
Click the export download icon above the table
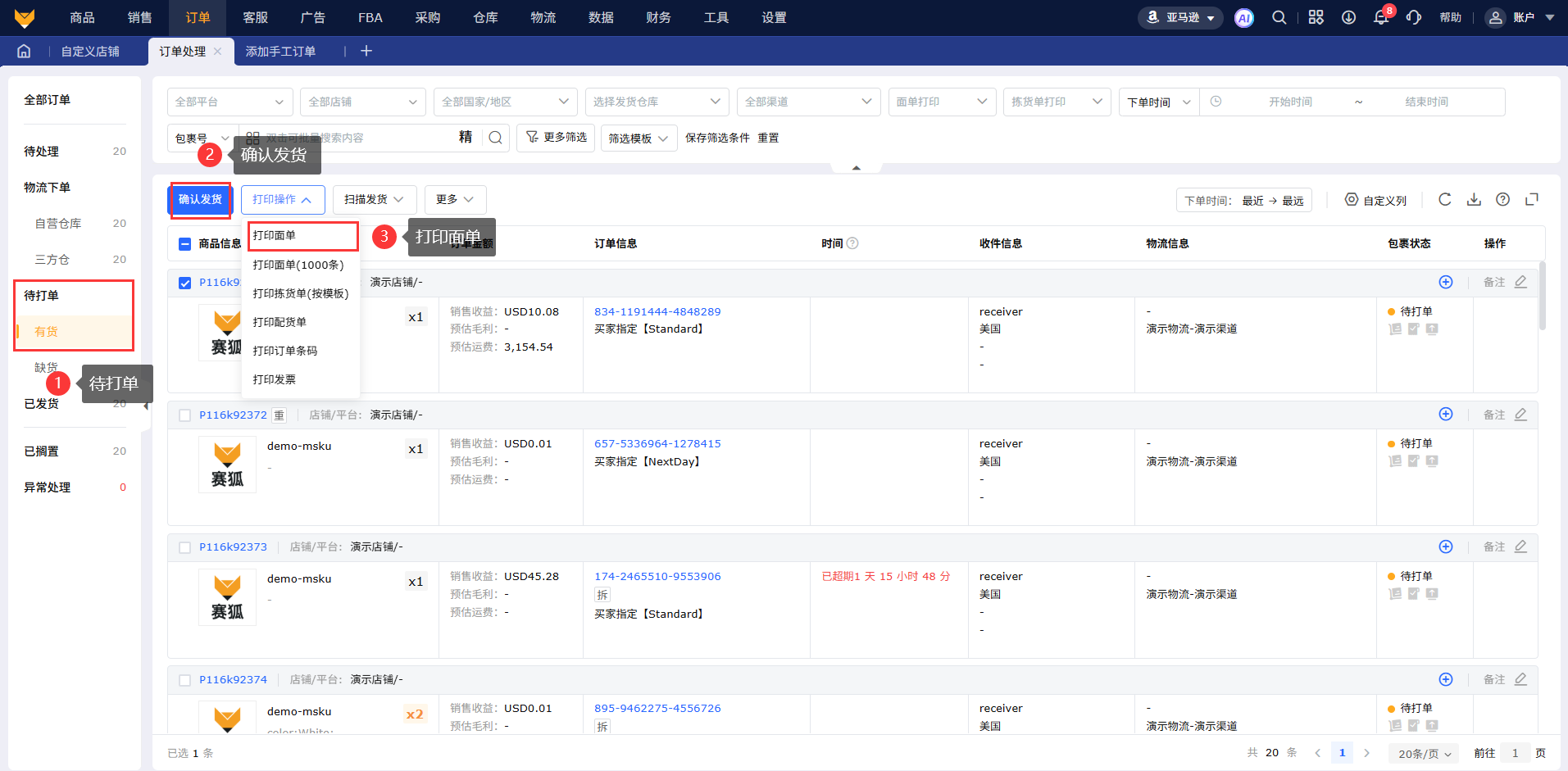(x=1474, y=199)
